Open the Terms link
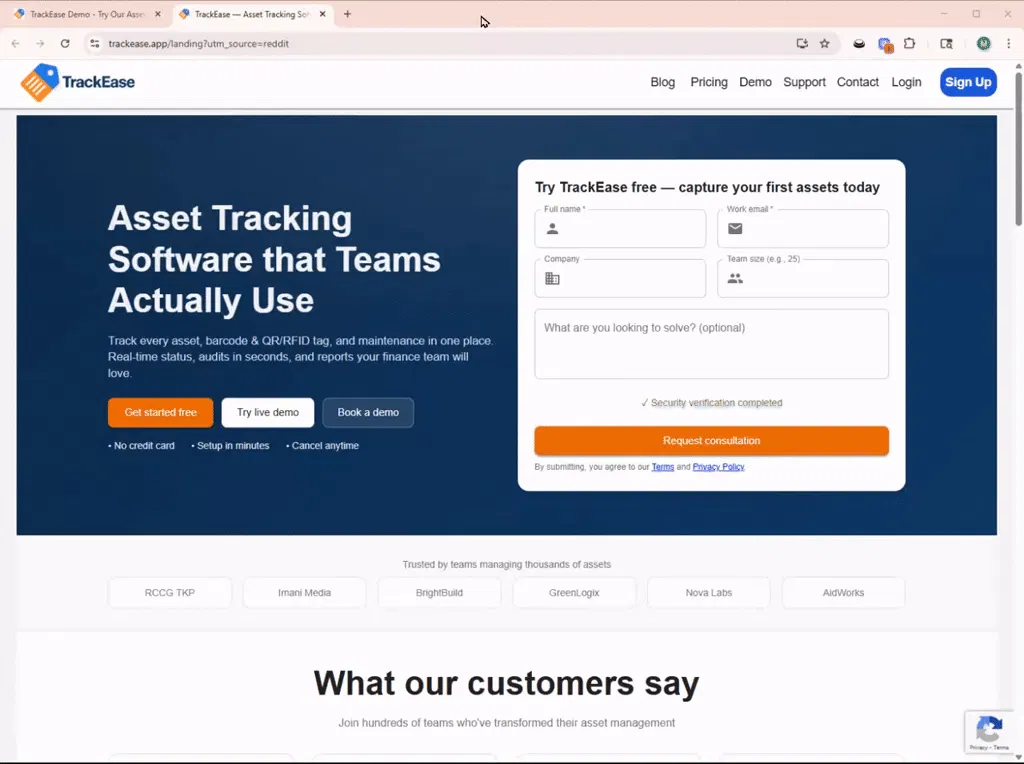 [x=662, y=467]
